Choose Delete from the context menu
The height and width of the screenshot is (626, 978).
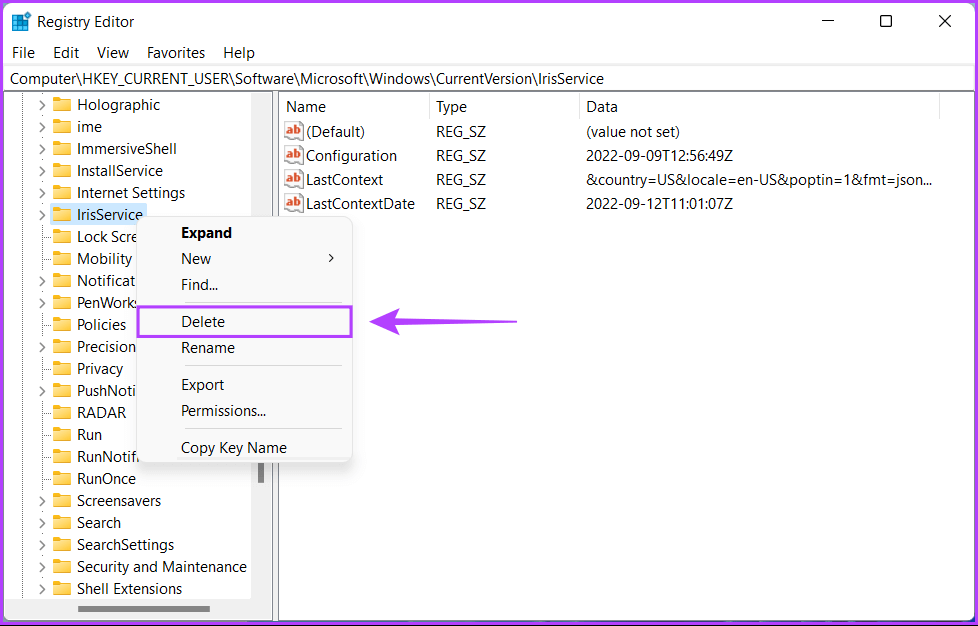click(x=203, y=322)
